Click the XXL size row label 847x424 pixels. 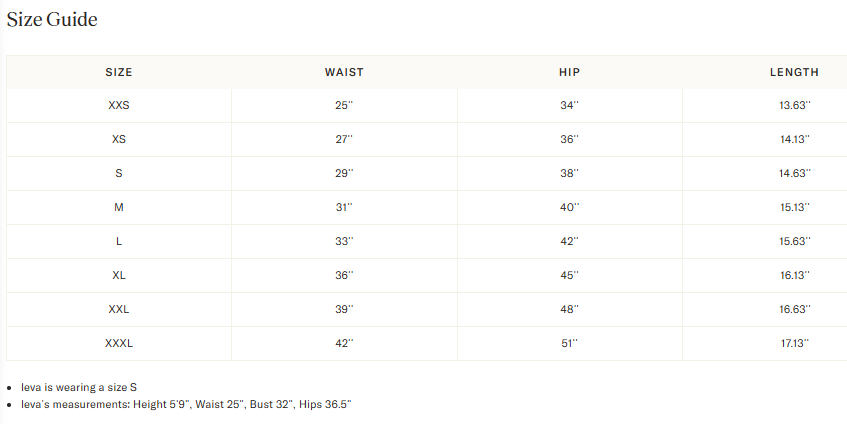pyautogui.click(x=119, y=309)
